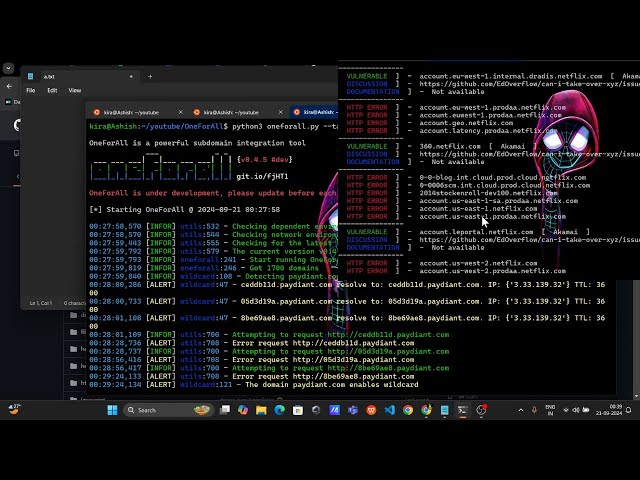Open the ENG IN language switcher
640x480 pixels.
(550, 410)
